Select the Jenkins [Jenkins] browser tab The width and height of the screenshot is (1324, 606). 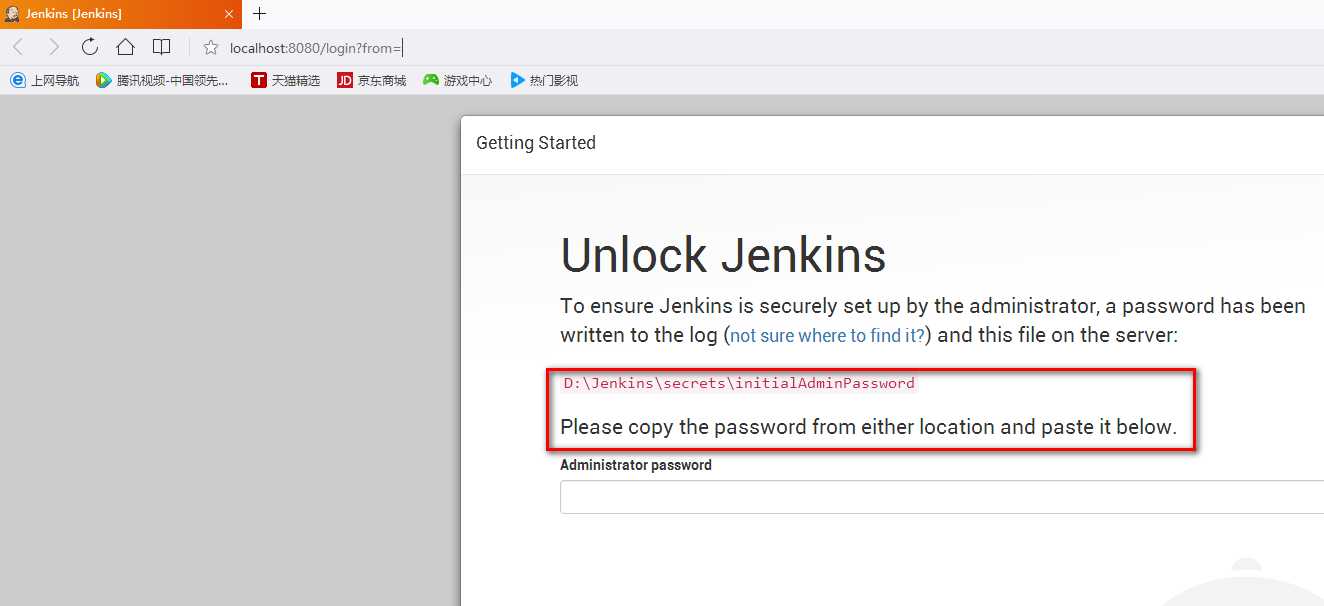click(120, 14)
